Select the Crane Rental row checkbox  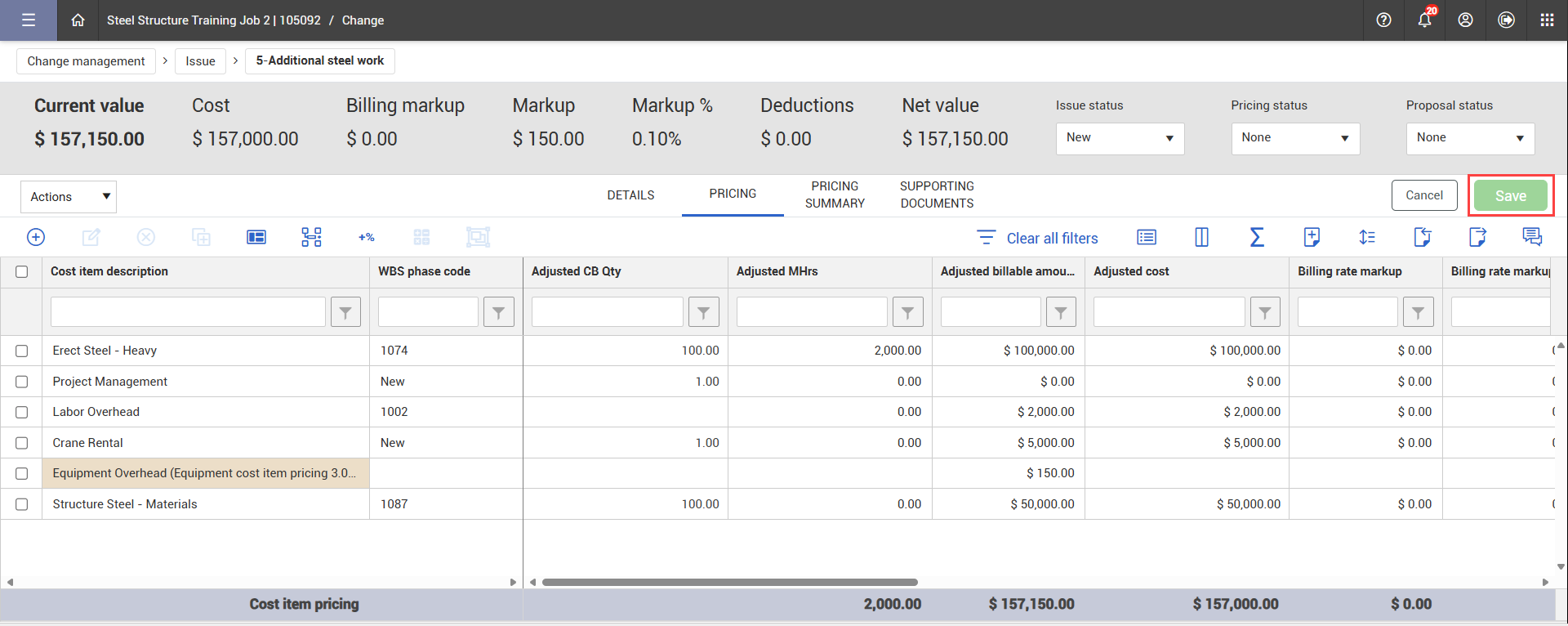point(22,443)
